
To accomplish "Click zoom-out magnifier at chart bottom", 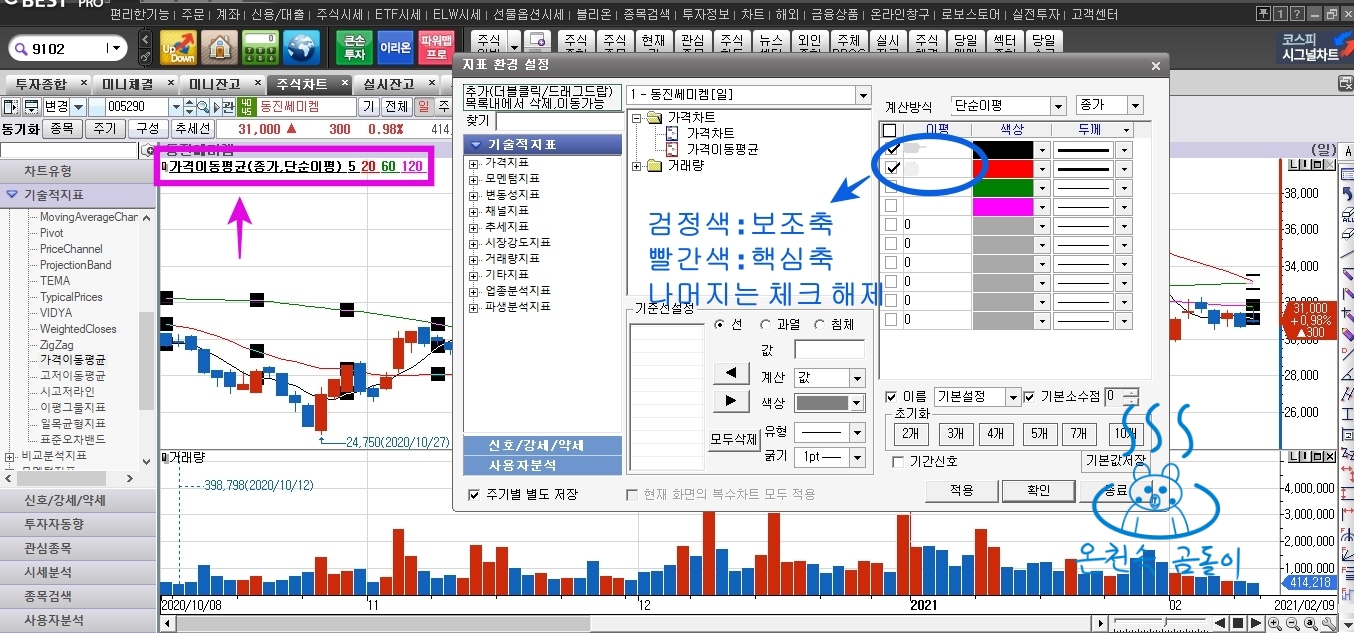I will point(1291,624).
